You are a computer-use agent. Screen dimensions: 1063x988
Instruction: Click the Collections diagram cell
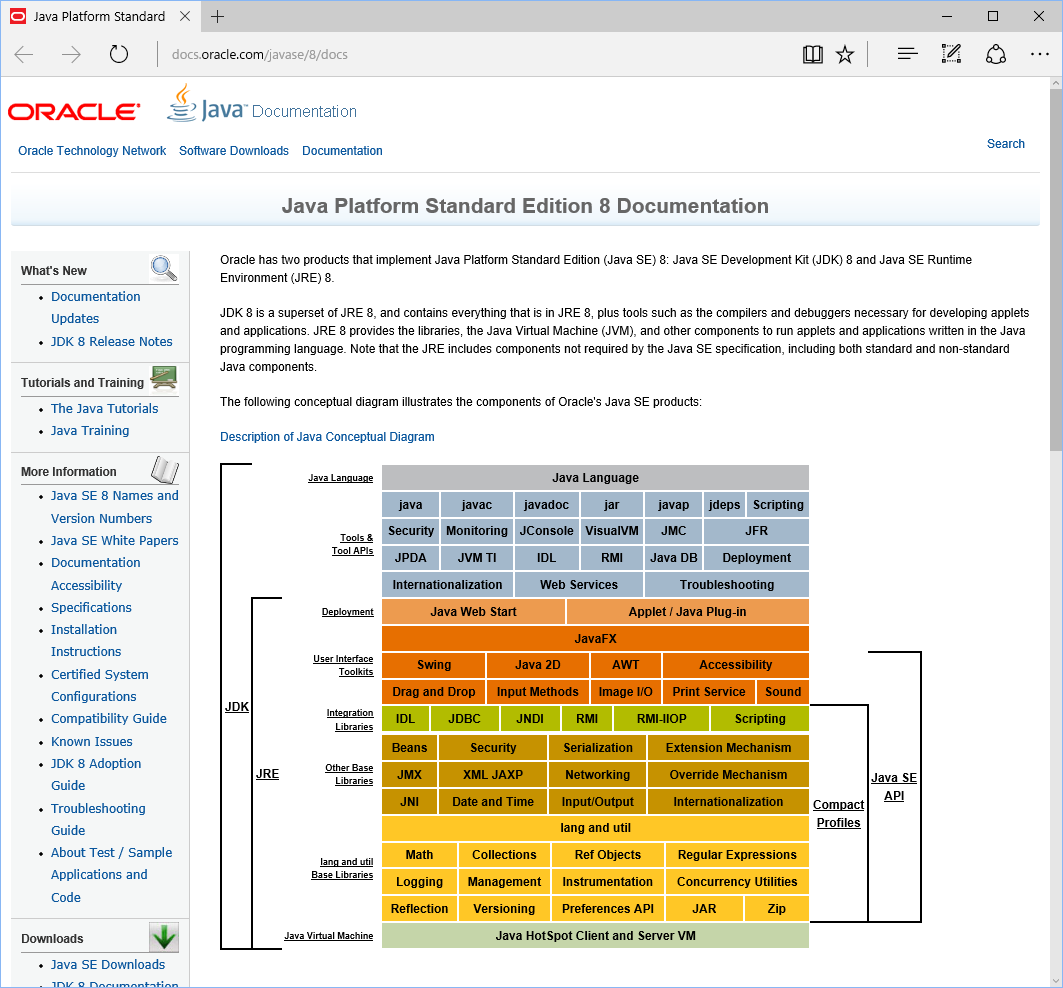[x=504, y=855]
